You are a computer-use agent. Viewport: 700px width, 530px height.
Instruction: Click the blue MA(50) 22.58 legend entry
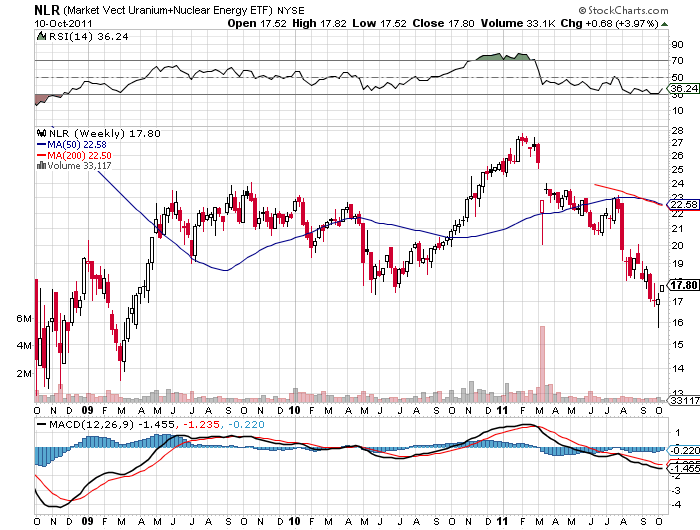click(x=71, y=145)
